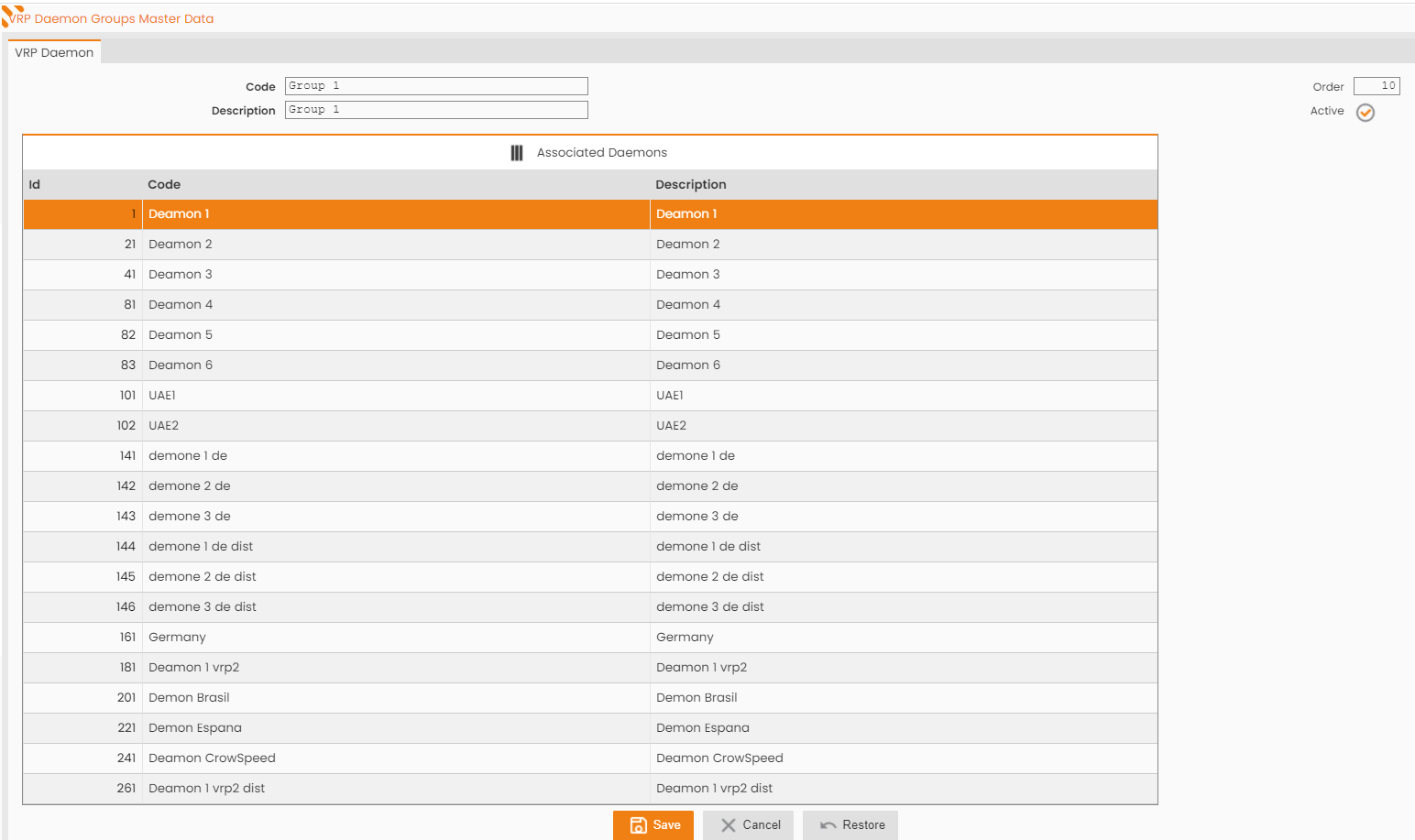Screen dimensions: 1415x840
Task: Switch to the VRP Daemon tab
Action: [54, 52]
